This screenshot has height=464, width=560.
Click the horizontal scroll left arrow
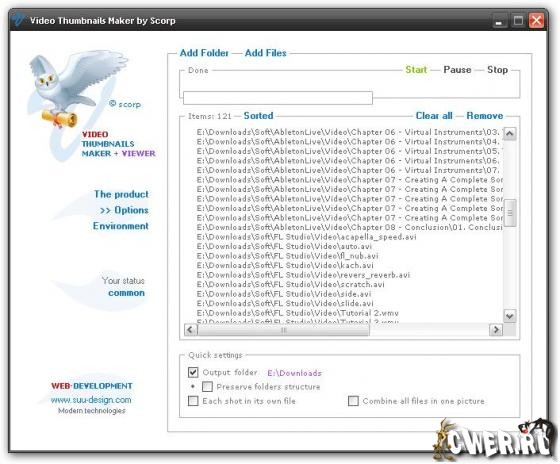click(x=190, y=329)
